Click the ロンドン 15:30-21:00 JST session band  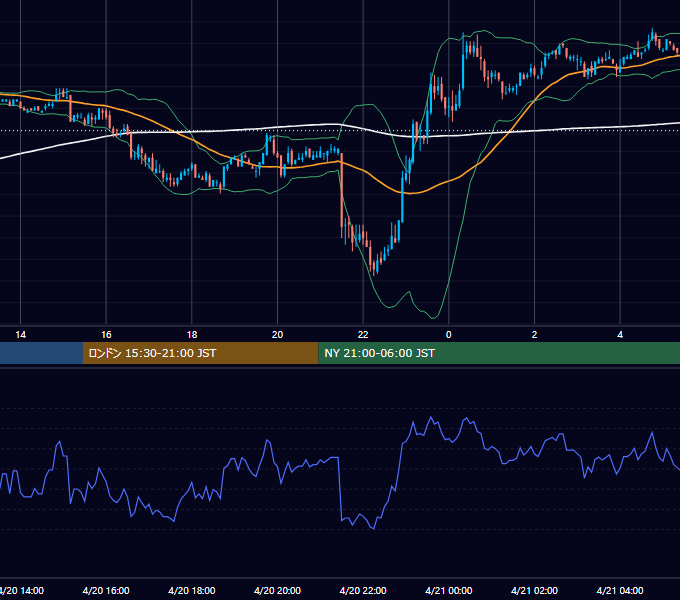tap(200, 353)
